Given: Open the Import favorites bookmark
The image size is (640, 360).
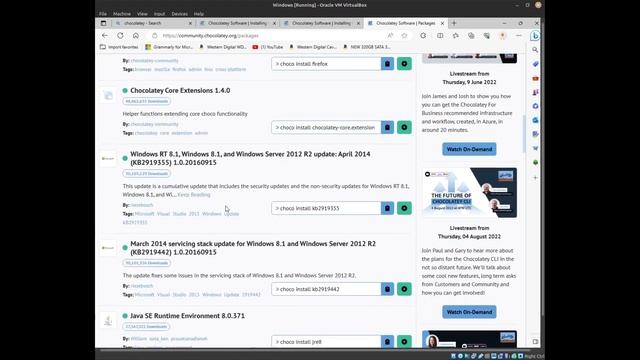Looking at the screenshot, I should click(119, 47).
